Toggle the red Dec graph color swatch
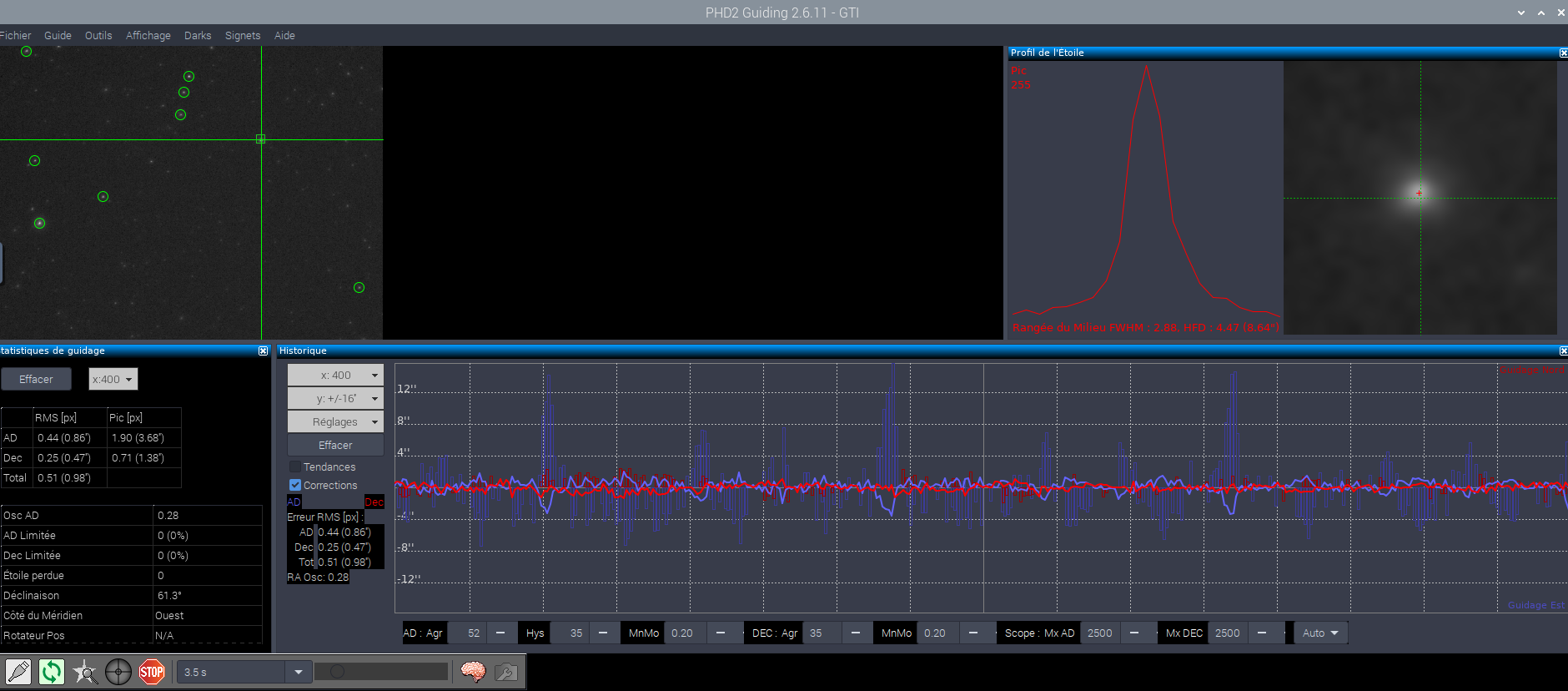The width and height of the screenshot is (1568, 691). click(x=374, y=502)
